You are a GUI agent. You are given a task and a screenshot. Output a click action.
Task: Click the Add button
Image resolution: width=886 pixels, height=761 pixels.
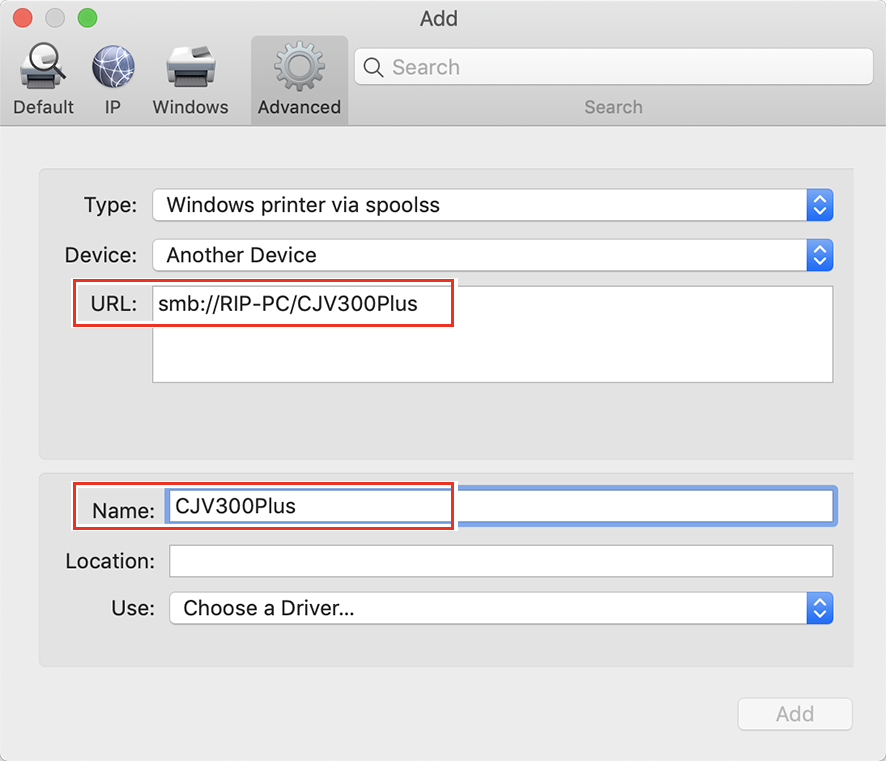[794, 714]
